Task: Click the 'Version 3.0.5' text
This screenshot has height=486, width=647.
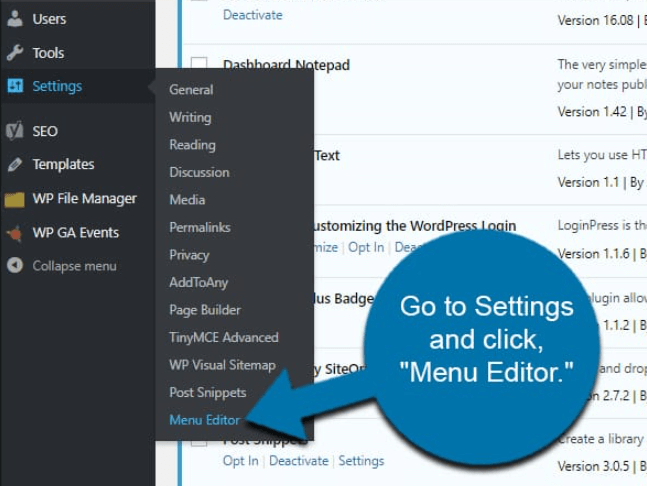Action: tap(593, 466)
